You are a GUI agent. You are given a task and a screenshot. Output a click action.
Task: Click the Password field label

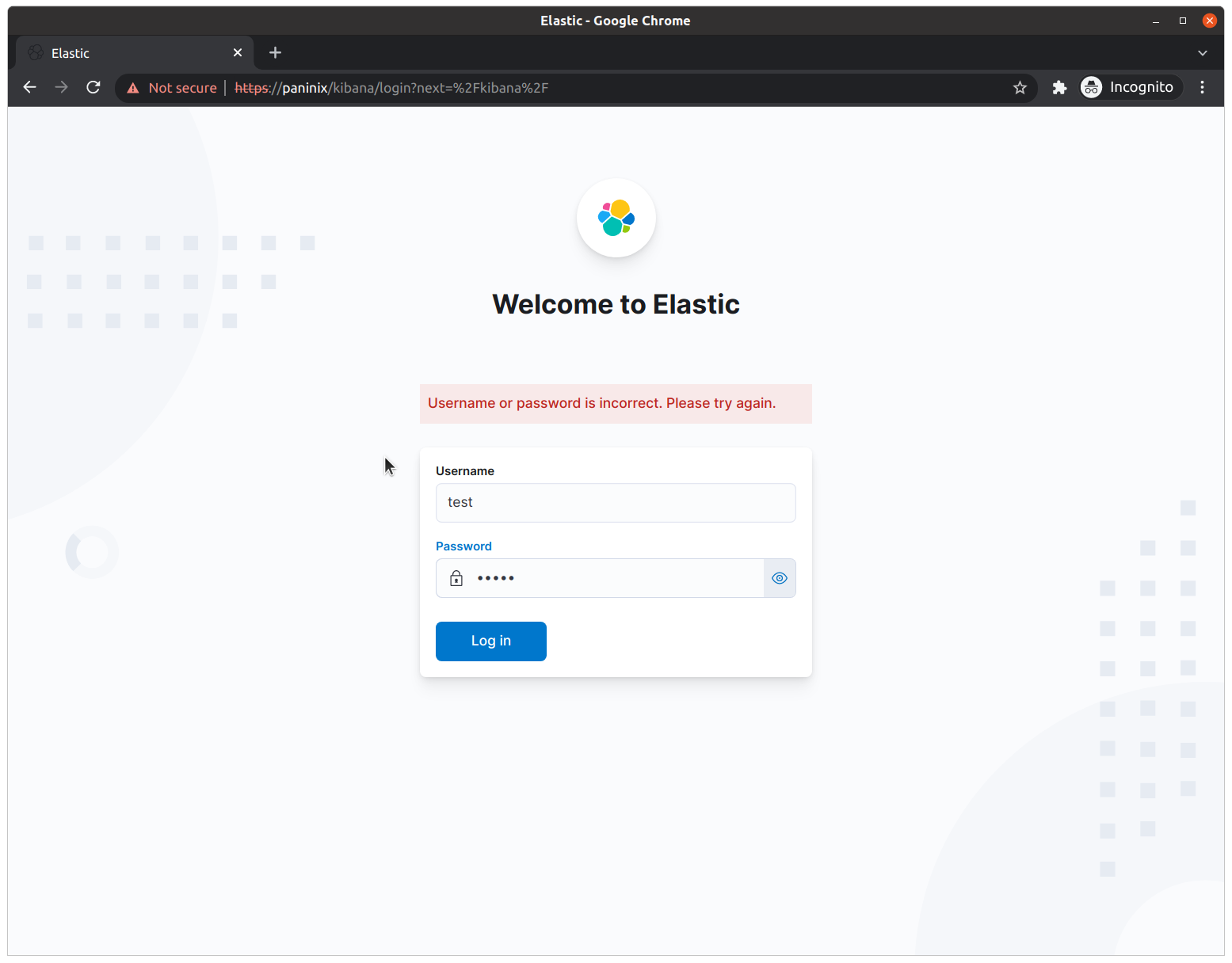coord(463,546)
